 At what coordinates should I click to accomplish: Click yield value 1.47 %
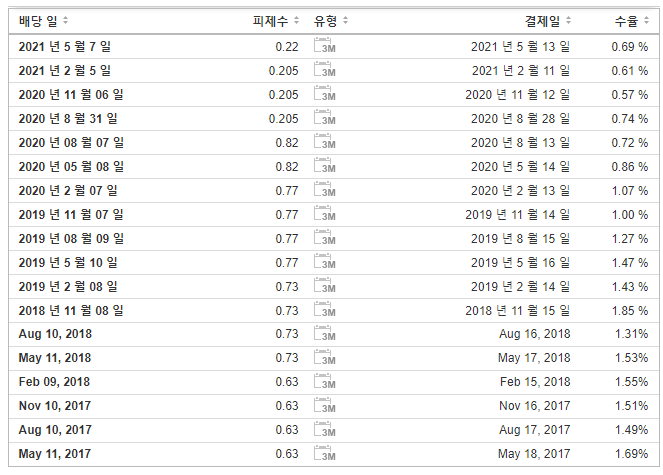pos(630,264)
